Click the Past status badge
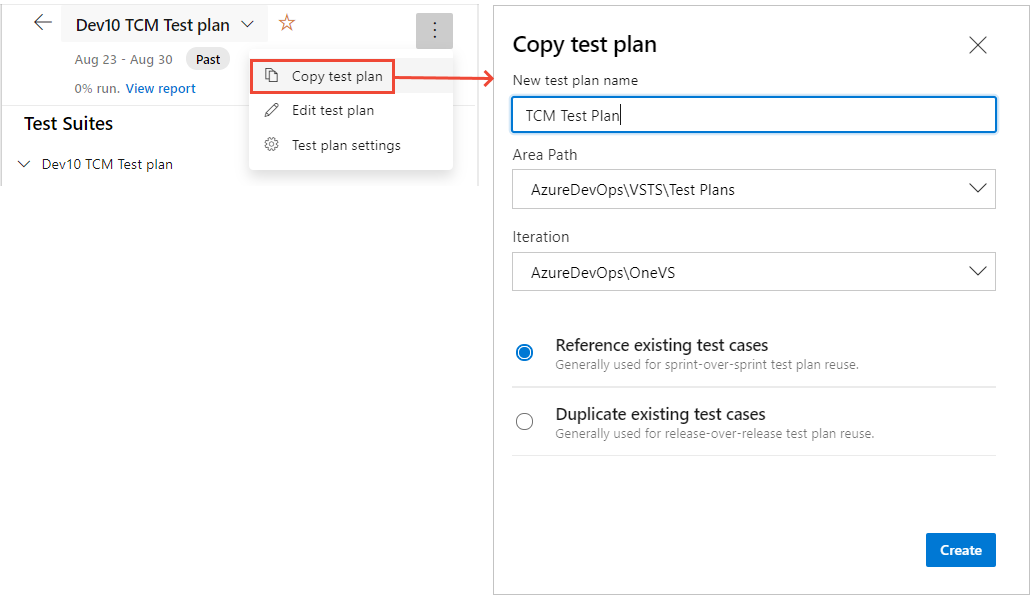The width and height of the screenshot is (1033, 600). click(x=207, y=59)
